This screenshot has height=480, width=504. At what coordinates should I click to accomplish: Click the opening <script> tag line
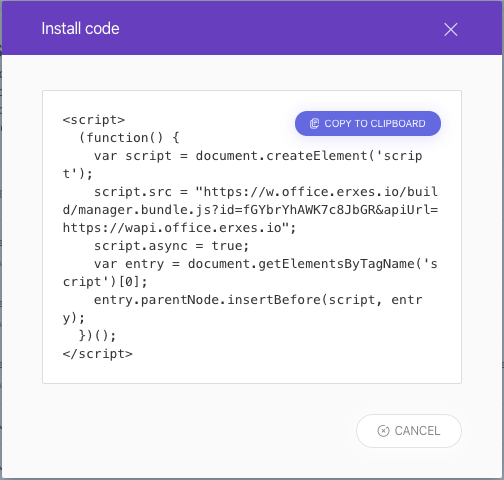click(94, 120)
